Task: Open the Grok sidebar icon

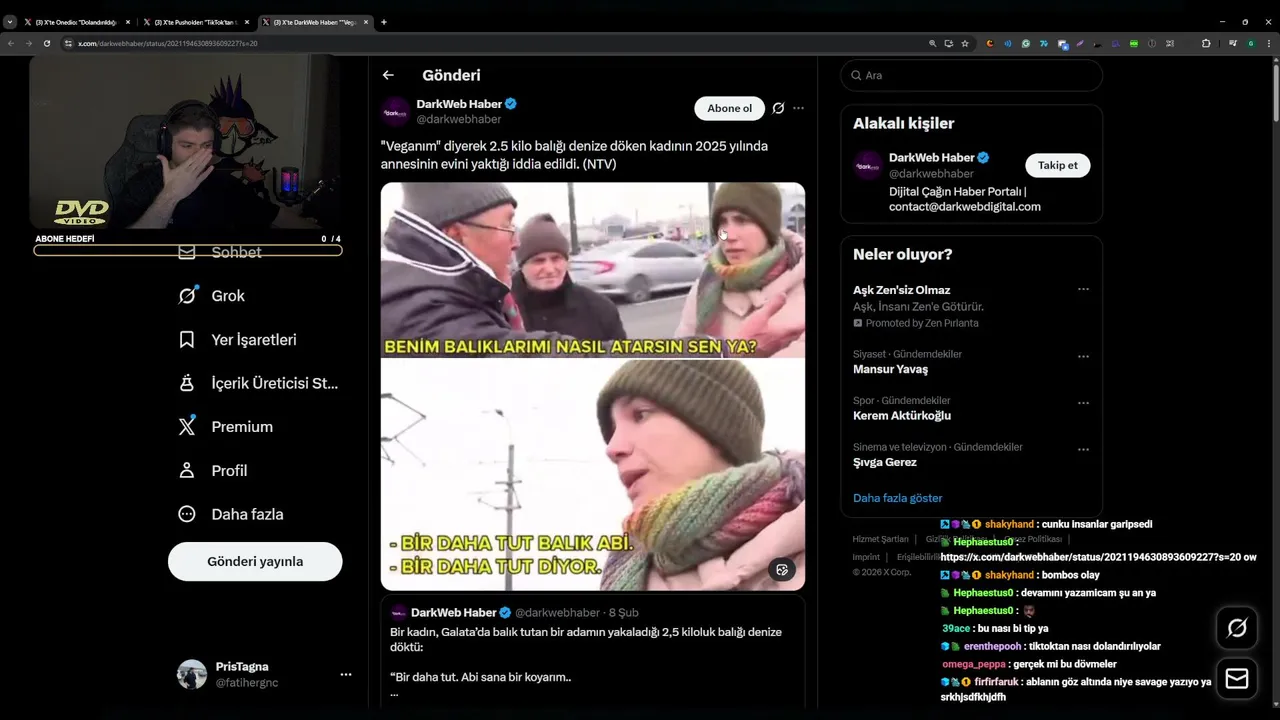Action: [x=187, y=296]
